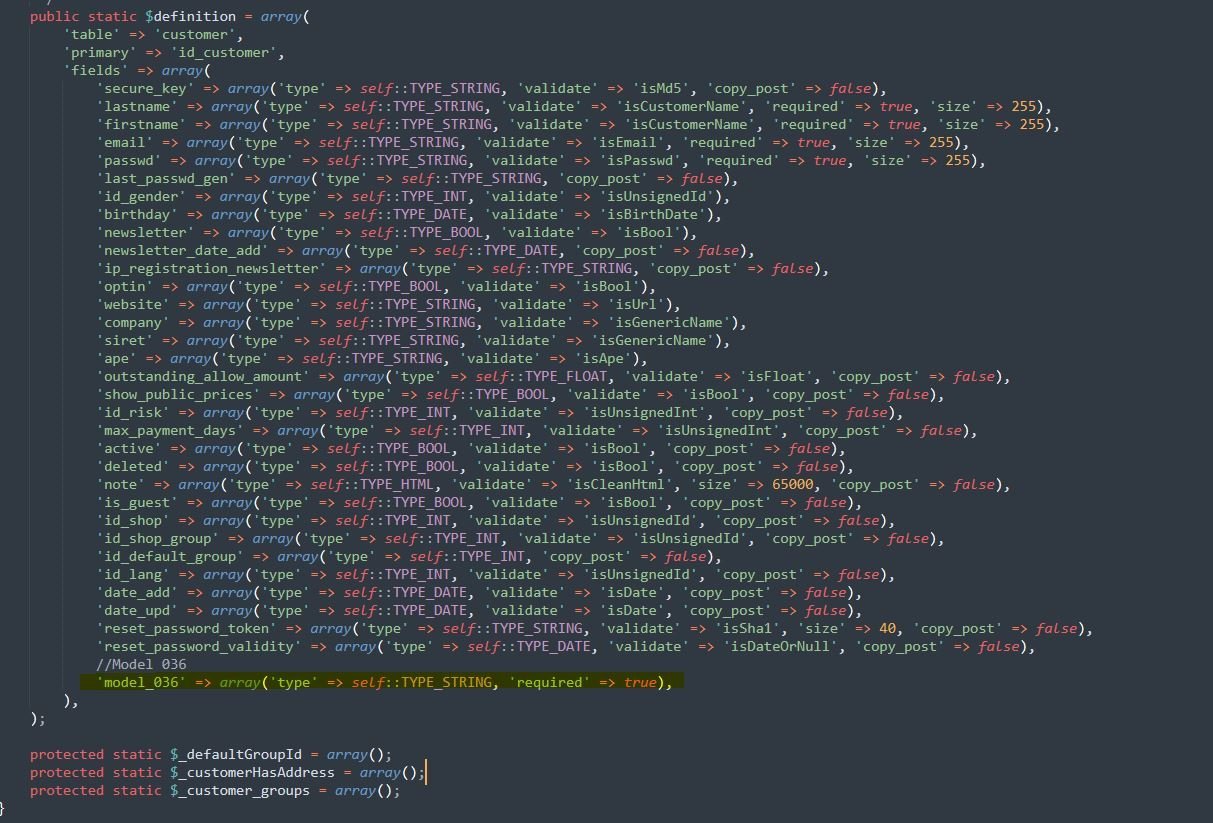Click the 'website' field key
The height and width of the screenshot is (823, 1213).
[133, 304]
